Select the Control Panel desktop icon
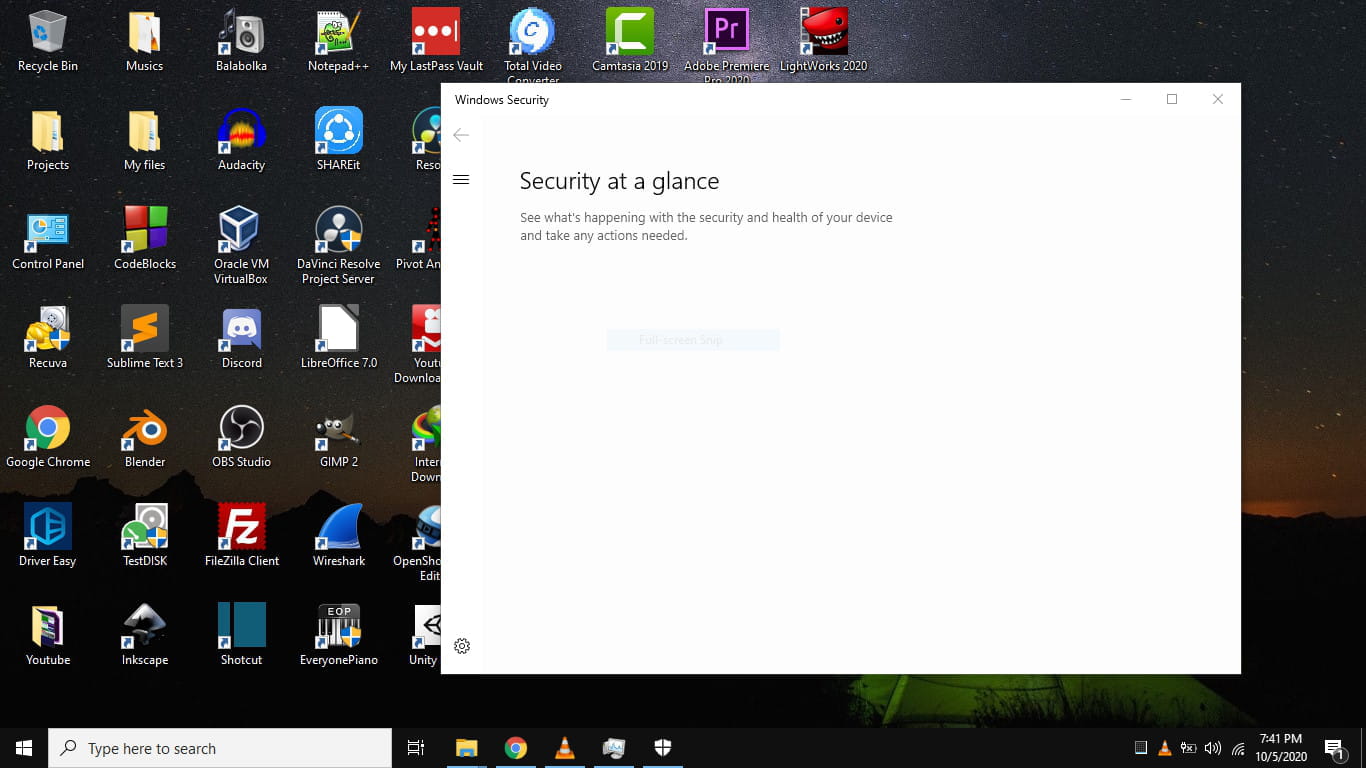 pos(47,240)
